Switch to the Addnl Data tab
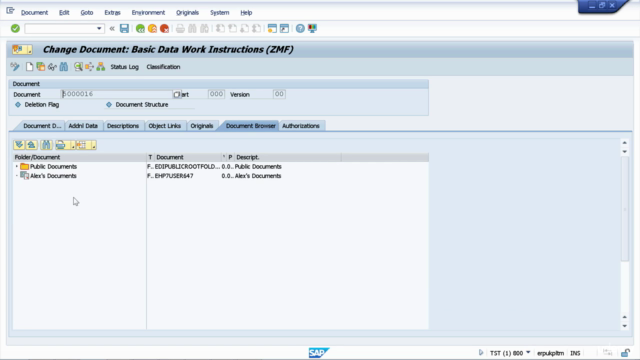 pyautogui.click(x=83, y=126)
